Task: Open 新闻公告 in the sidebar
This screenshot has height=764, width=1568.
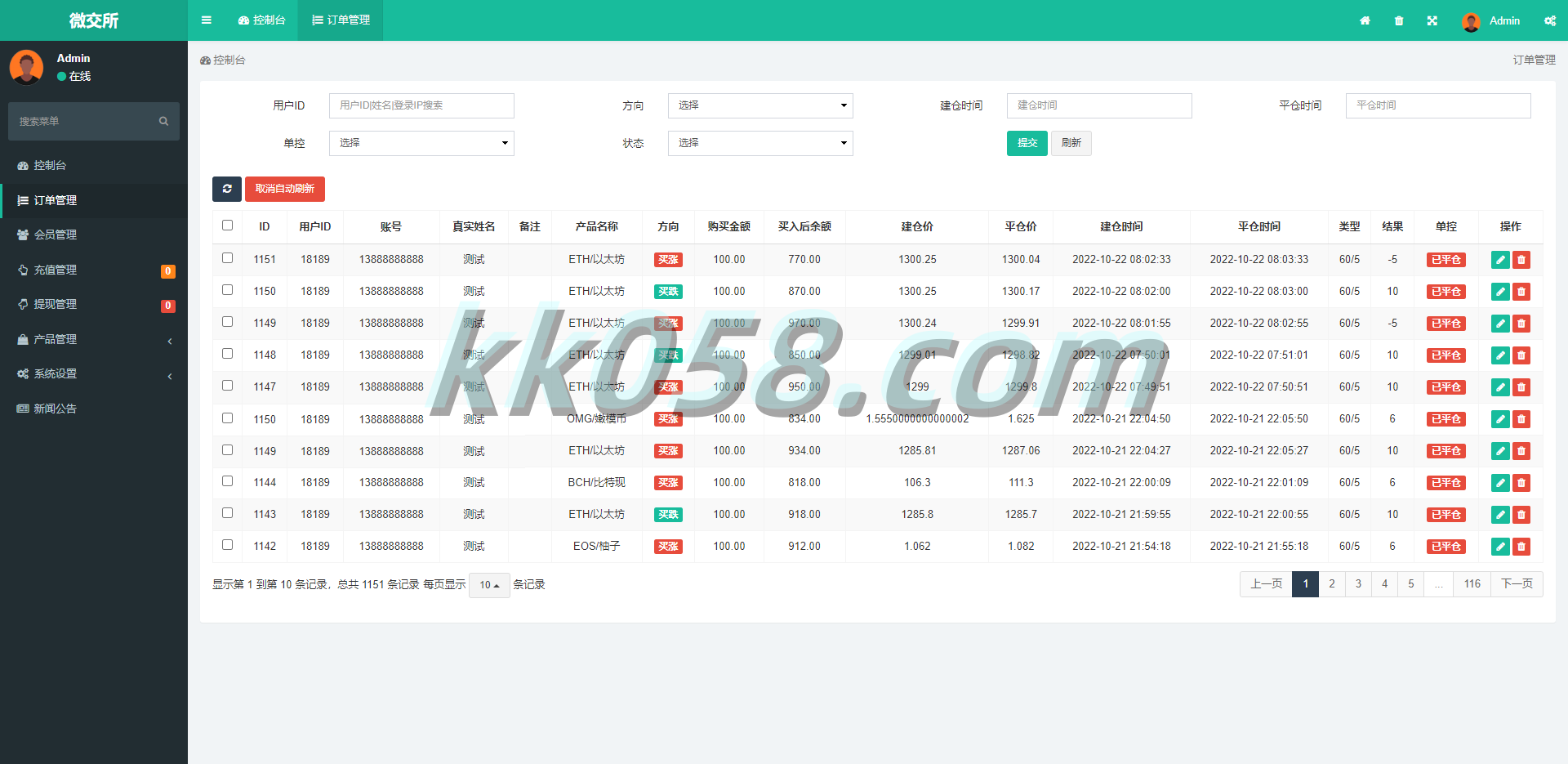Action: click(x=94, y=409)
